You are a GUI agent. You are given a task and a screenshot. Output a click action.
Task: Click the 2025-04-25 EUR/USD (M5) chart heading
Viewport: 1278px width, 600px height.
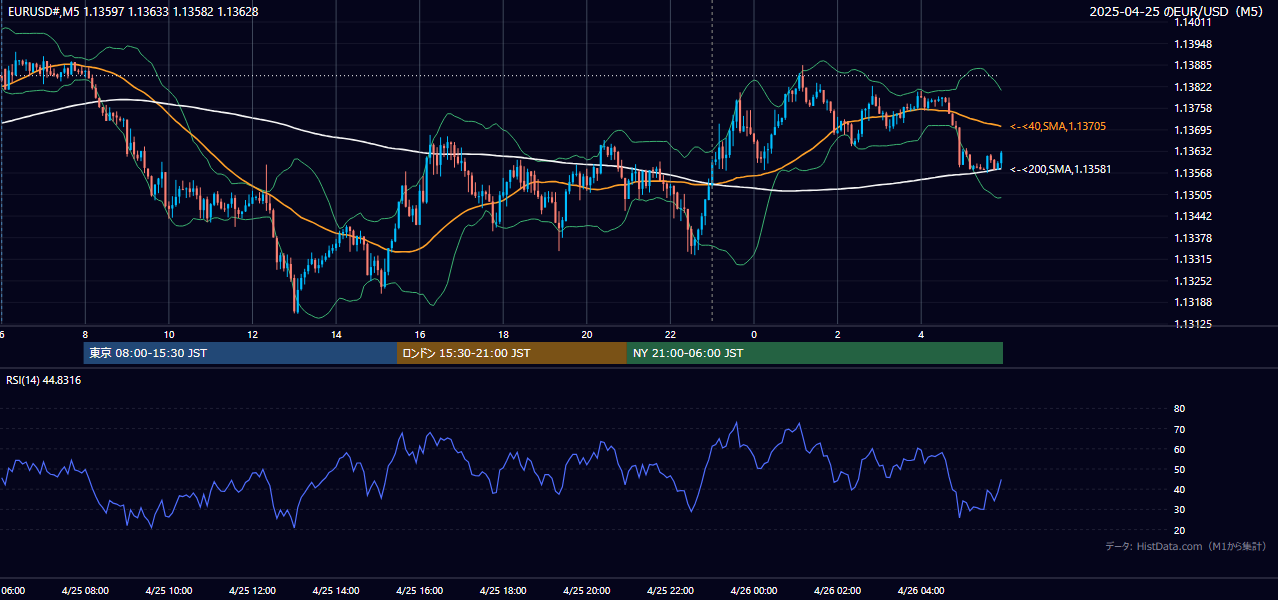[x=1177, y=12]
